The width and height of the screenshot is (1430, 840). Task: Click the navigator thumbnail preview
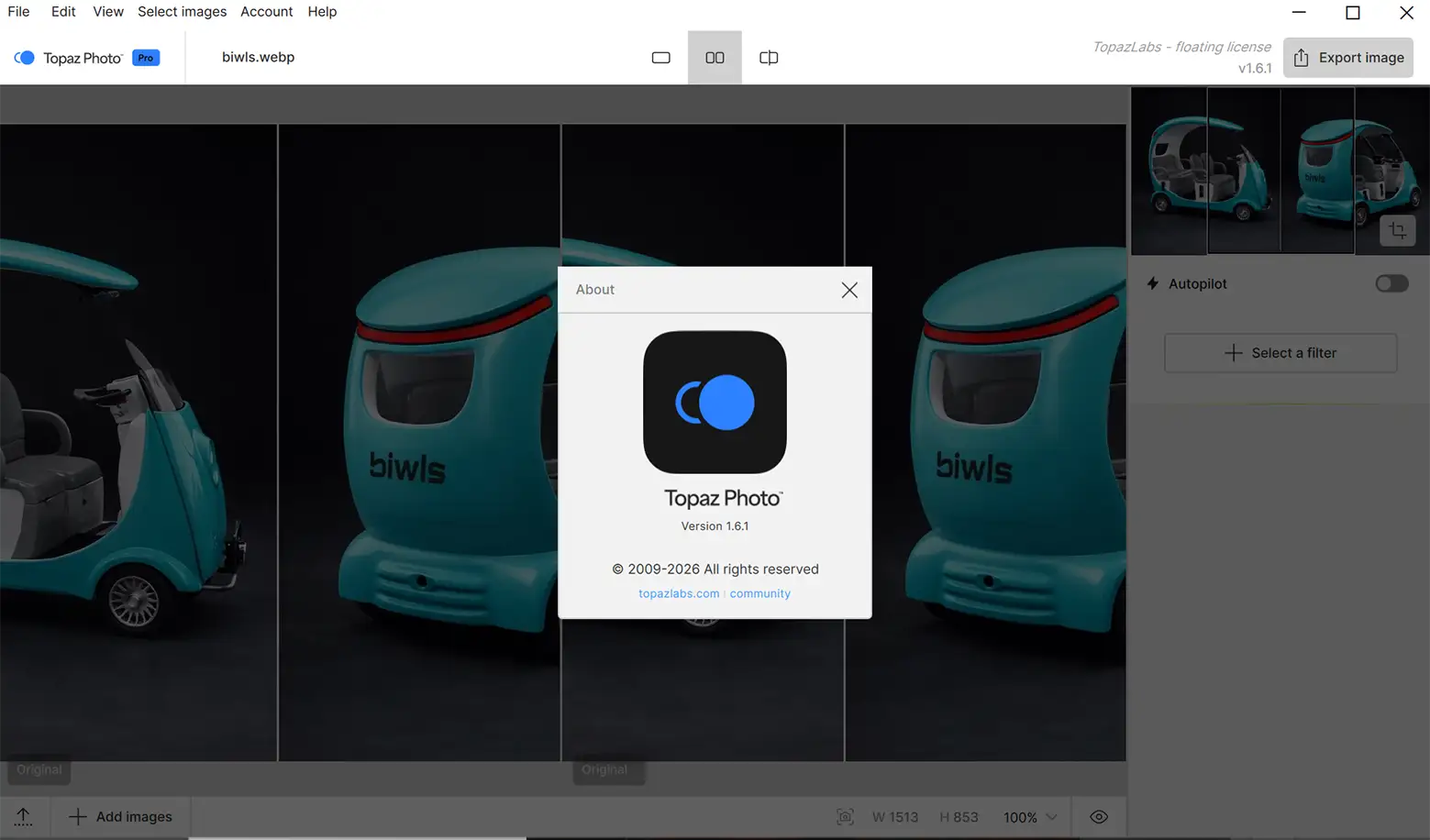point(1280,171)
